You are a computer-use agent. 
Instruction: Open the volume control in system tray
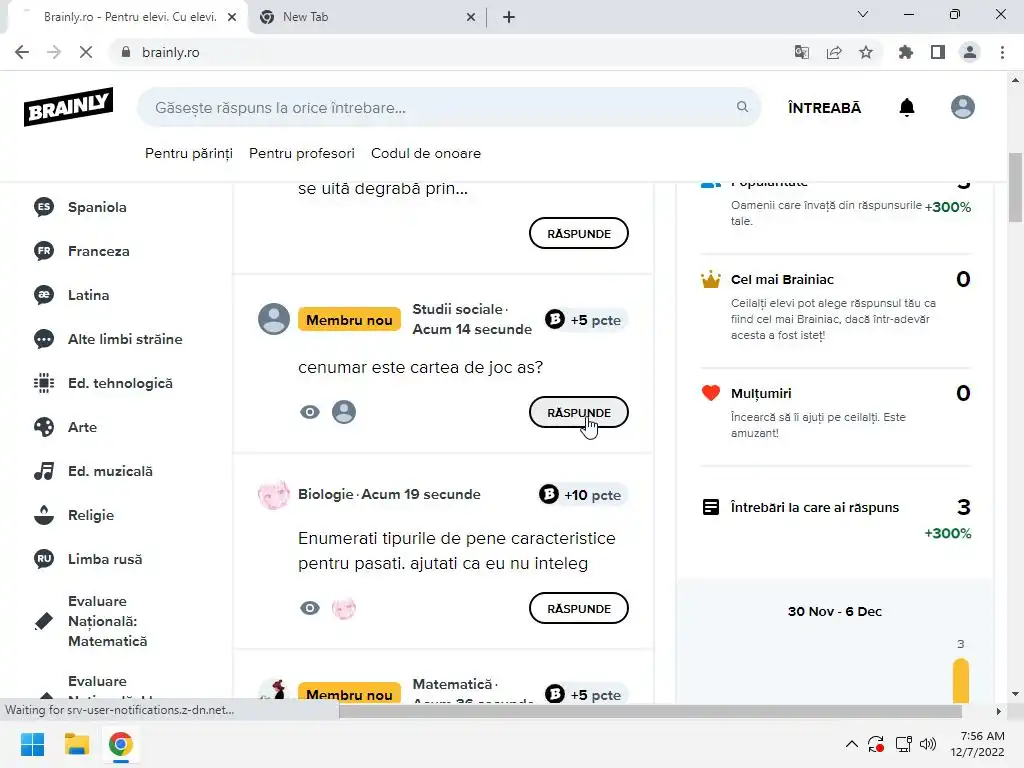[x=927, y=744]
